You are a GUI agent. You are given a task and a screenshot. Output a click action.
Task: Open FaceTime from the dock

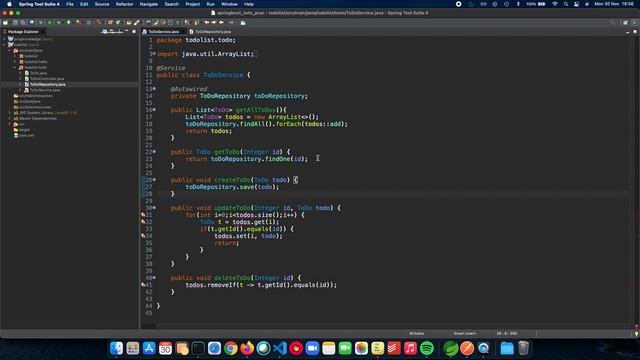345,348
